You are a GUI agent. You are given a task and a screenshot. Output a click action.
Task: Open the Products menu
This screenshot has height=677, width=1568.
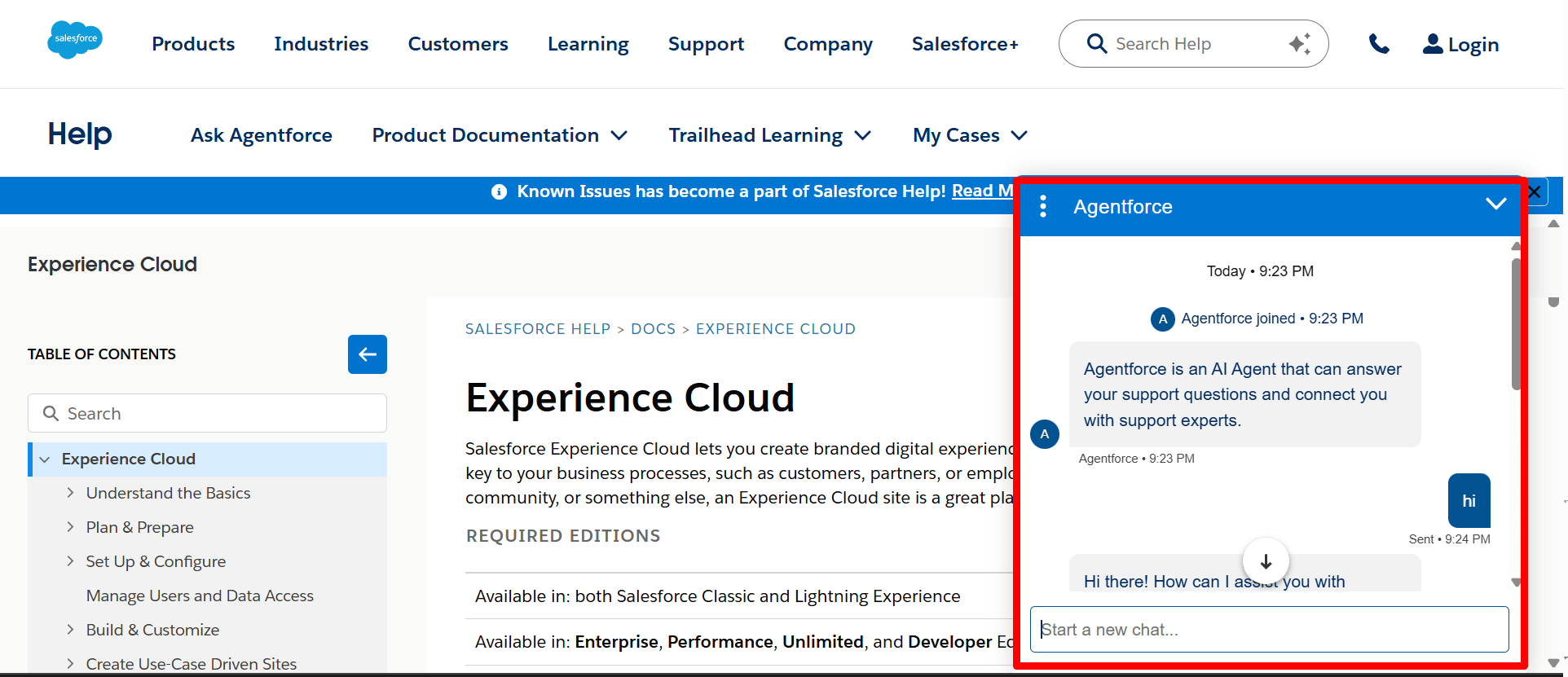point(193,44)
